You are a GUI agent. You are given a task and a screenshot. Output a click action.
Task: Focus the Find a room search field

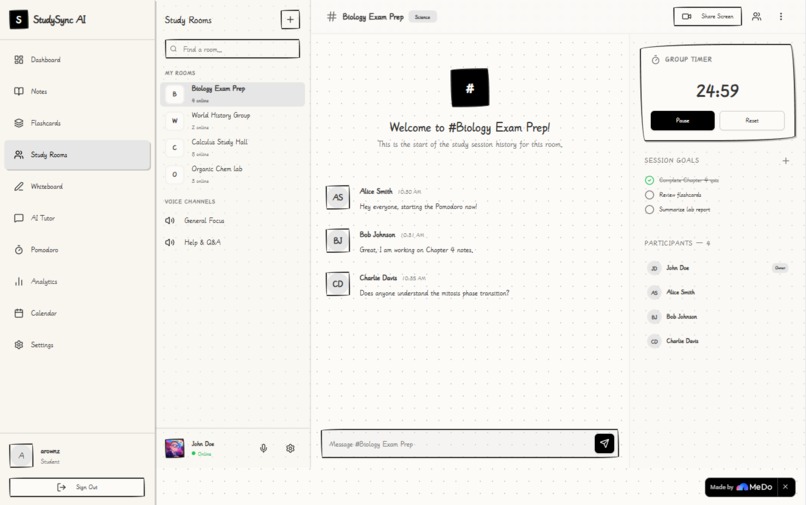point(232,49)
